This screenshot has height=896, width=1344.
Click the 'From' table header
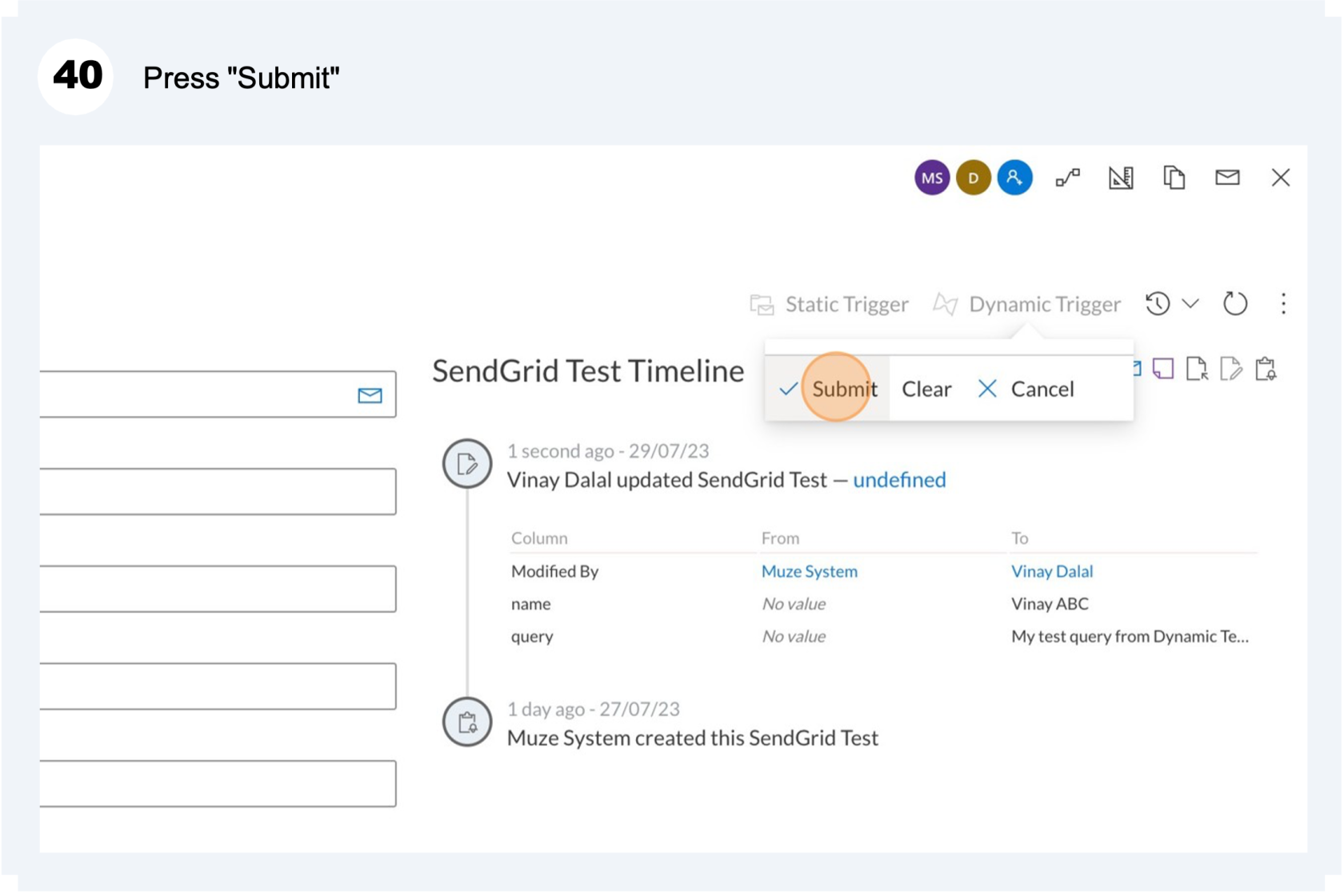click(x=780, y=538)
